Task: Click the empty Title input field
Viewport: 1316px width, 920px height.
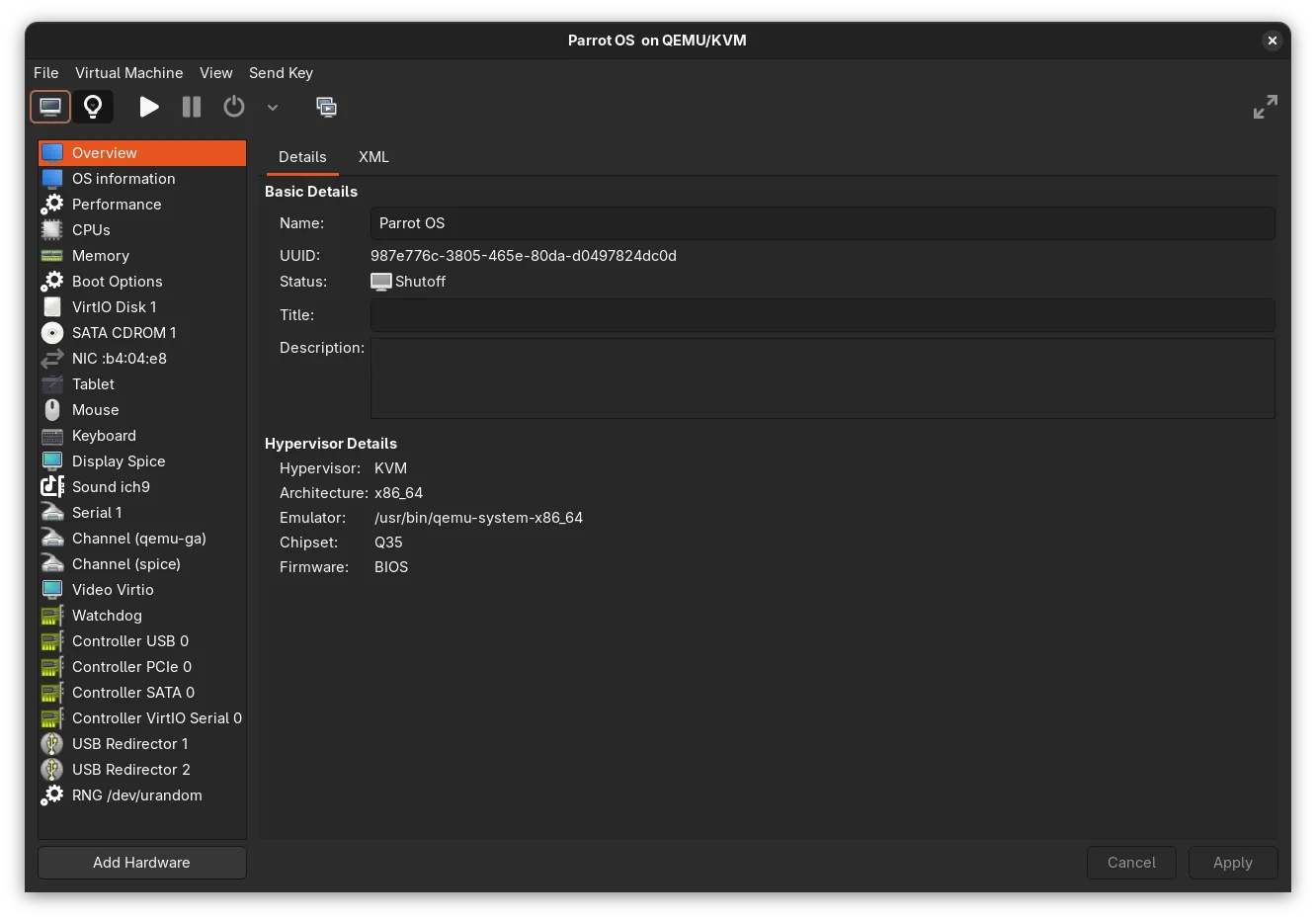Action: click(x=823, y=315)
